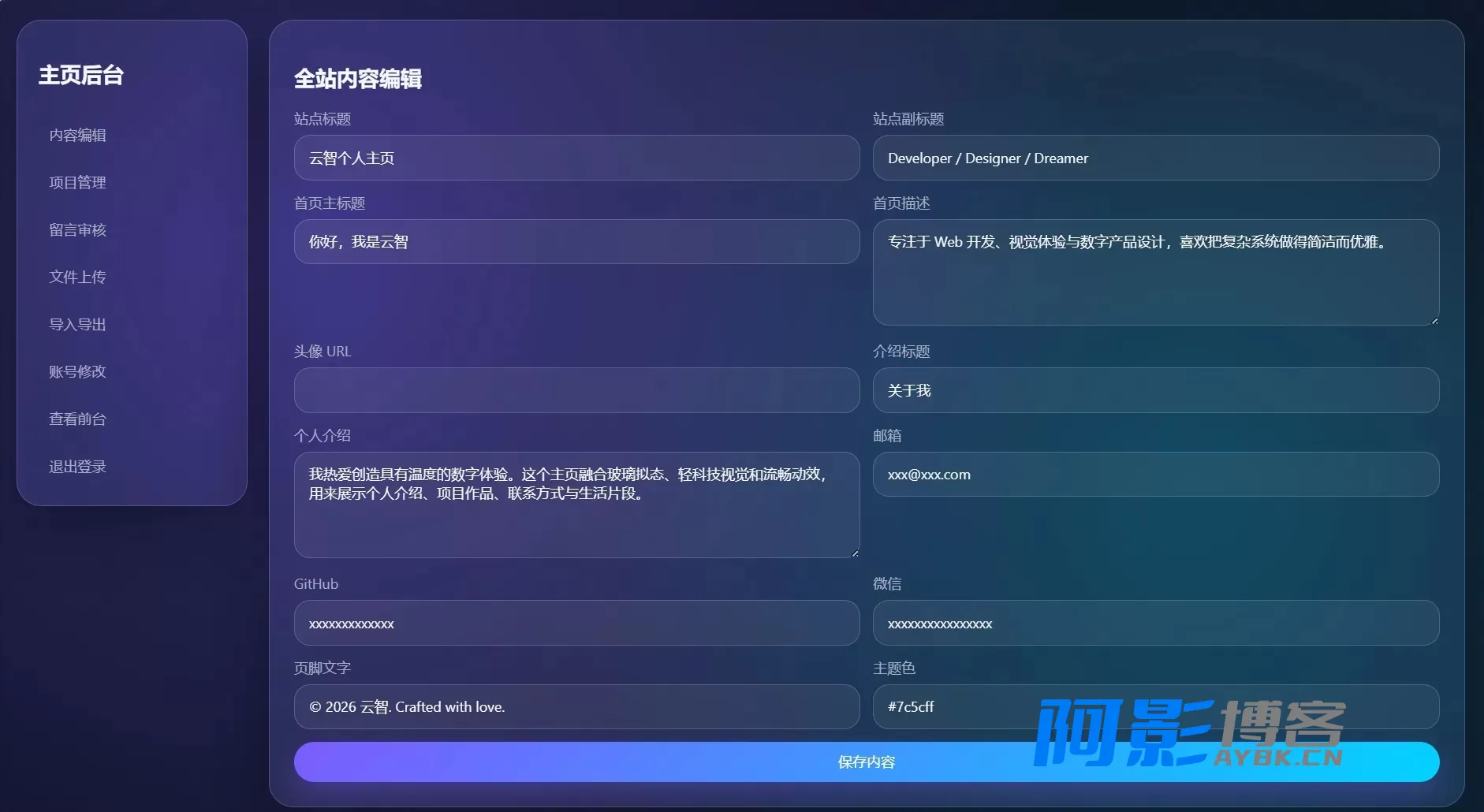Focus the 站点副标题 input field
The image size is (1484, 812).
(x=1156, y=158)
